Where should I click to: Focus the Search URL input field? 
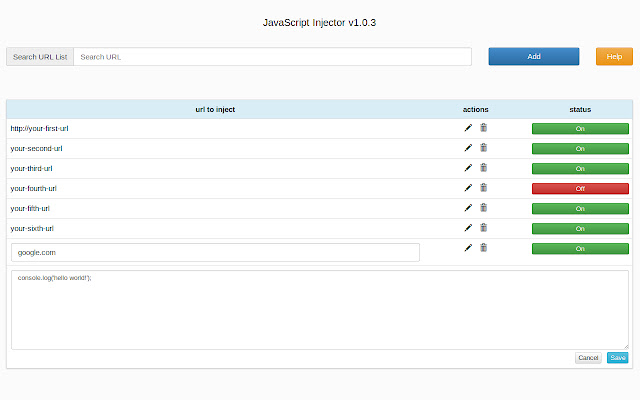click(272, 57)
